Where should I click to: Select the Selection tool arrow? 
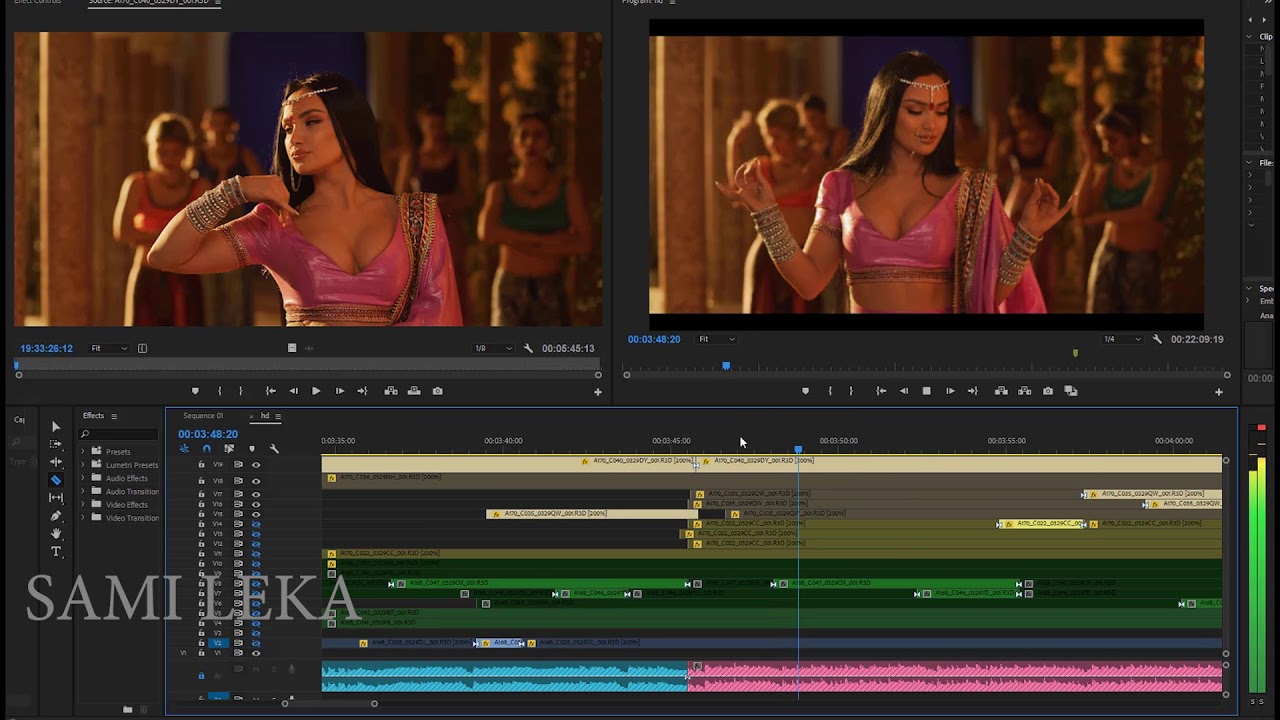pos(56,427)
